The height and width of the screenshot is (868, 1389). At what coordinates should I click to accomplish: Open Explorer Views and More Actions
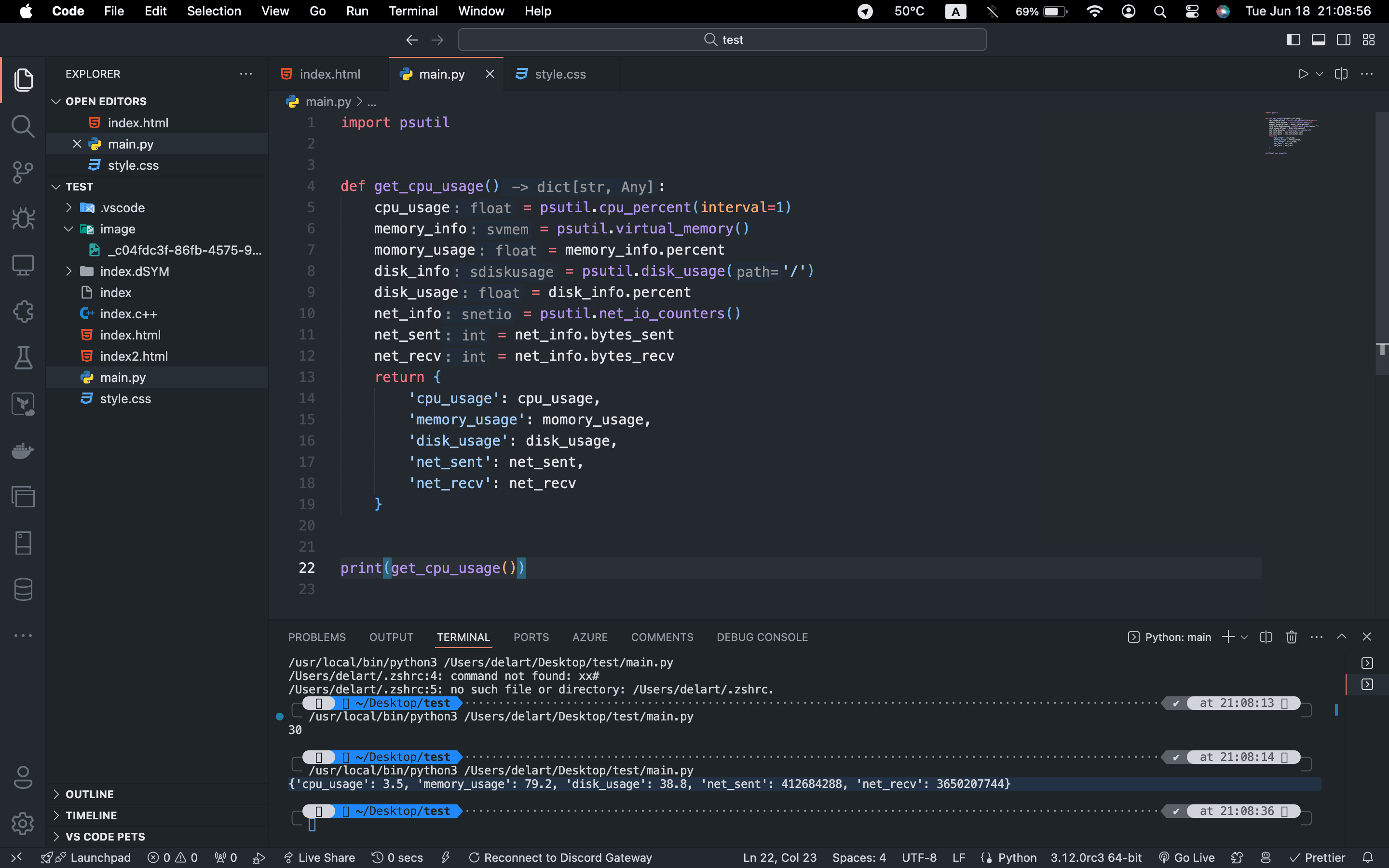point(245,74)
